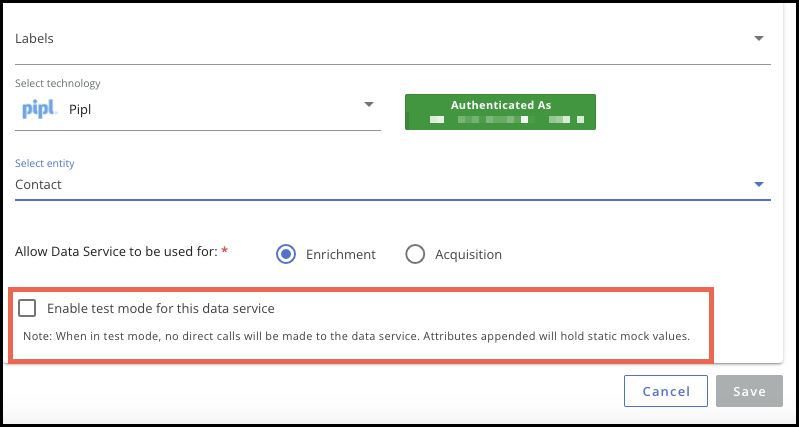799x427 pixels.
Task: Click the Save button
Action: (749, 391)
